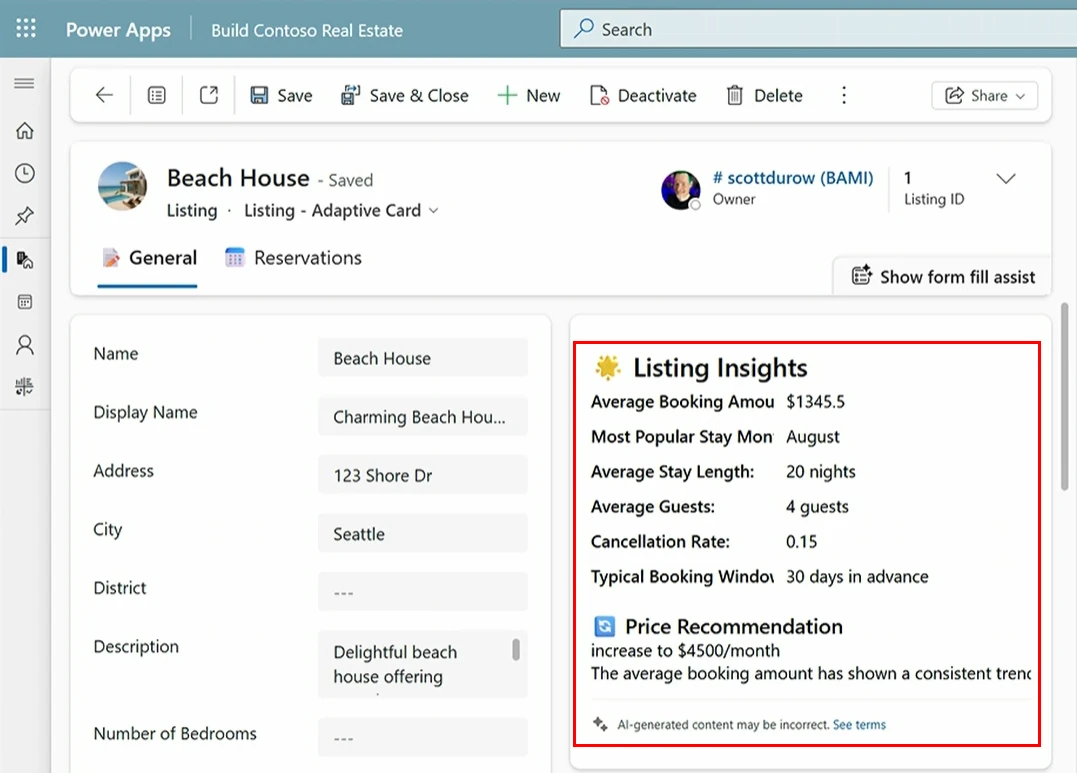Click the Search box in header
This screenshot has width=1077, height=773.
815,30
